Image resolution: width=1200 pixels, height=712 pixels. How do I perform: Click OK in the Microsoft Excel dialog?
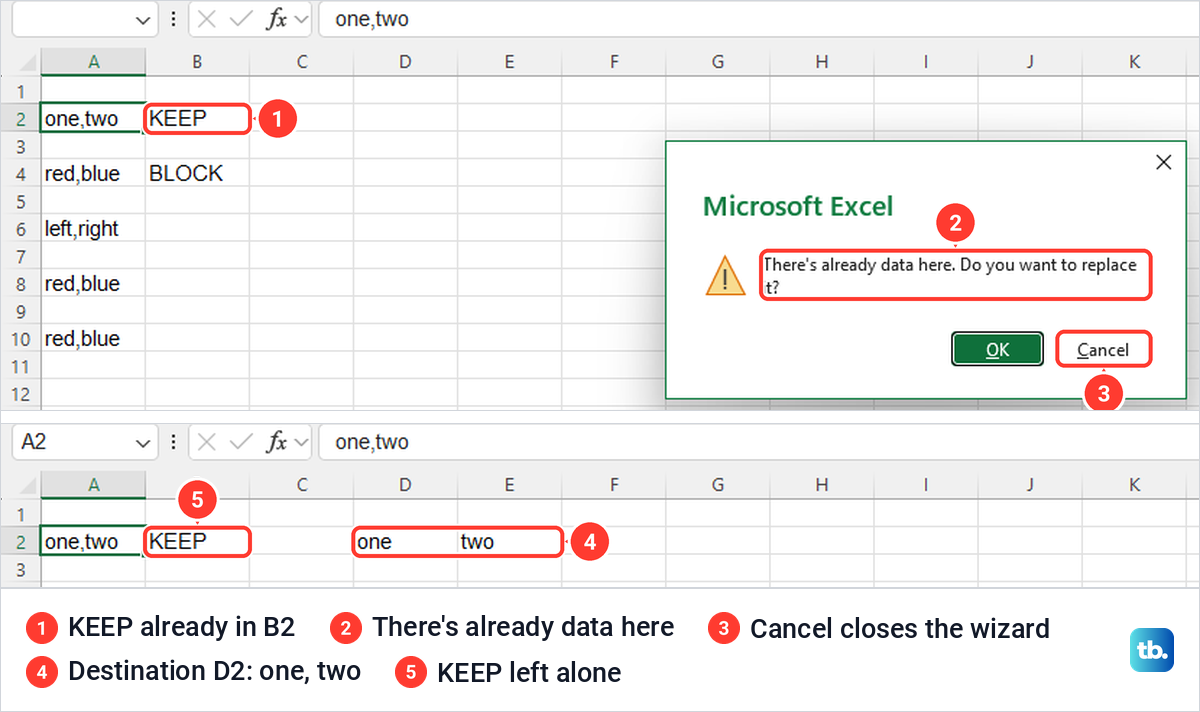pos(997,349)
